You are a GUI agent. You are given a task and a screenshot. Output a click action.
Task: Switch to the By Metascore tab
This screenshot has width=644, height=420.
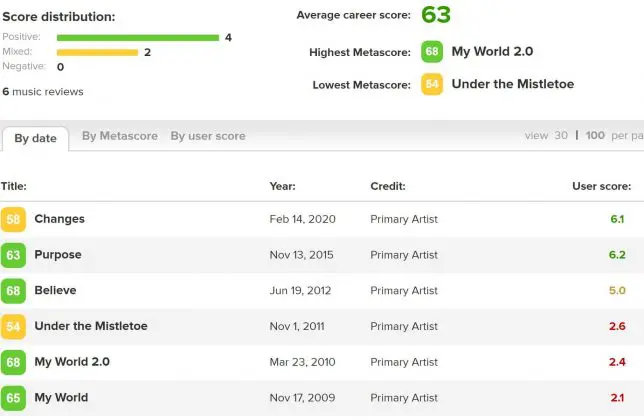pos(120,136)
